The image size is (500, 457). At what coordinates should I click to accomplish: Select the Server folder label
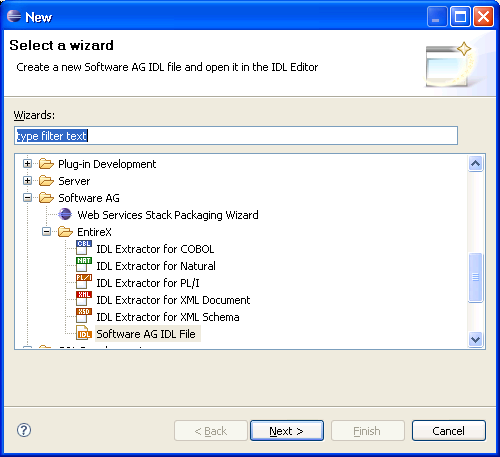(x=74, y=181)
